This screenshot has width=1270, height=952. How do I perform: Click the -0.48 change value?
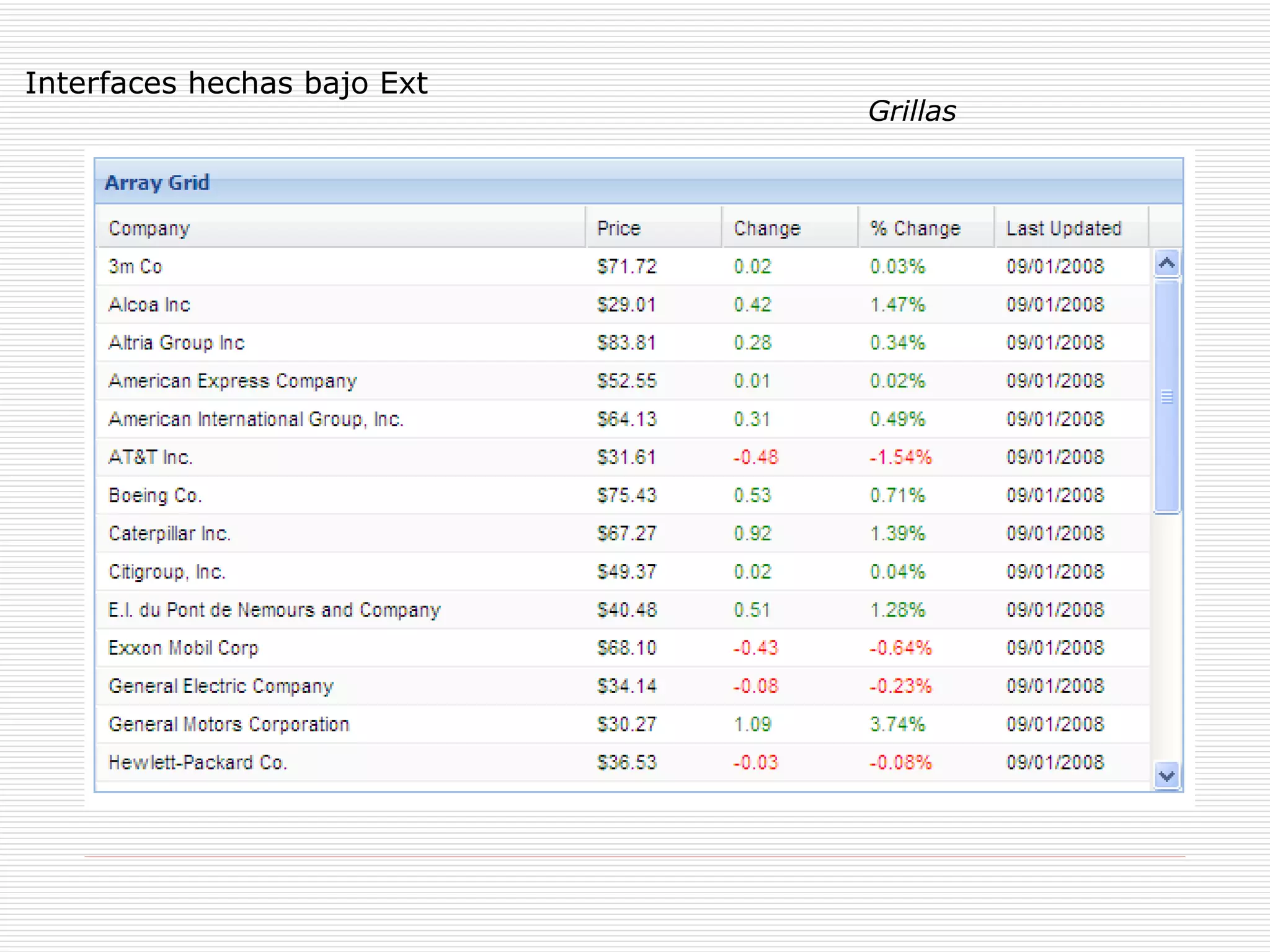pos(756,457)
